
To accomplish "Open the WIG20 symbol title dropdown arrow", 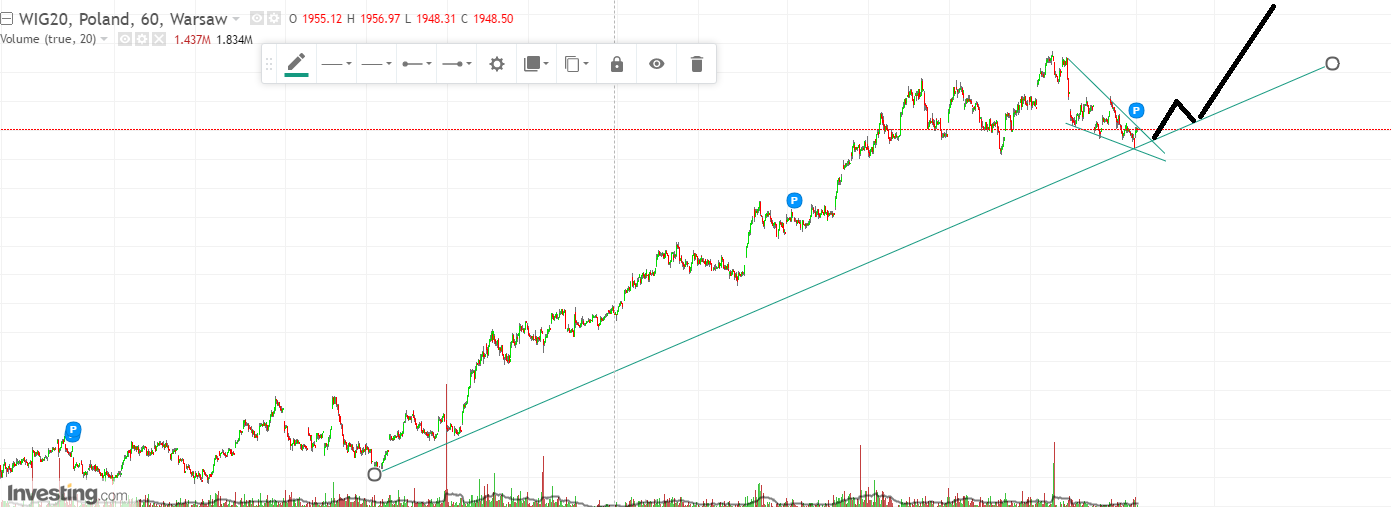I will click(x=235, y=19).
